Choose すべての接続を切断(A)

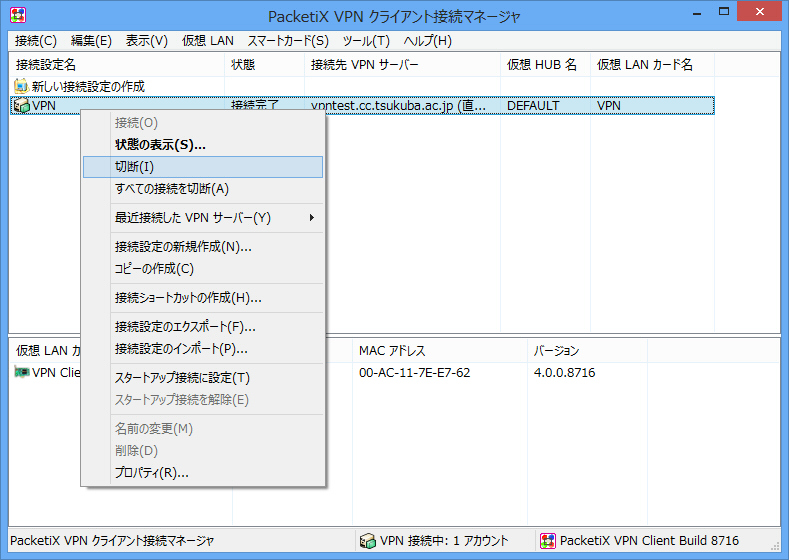click(203, 189)
